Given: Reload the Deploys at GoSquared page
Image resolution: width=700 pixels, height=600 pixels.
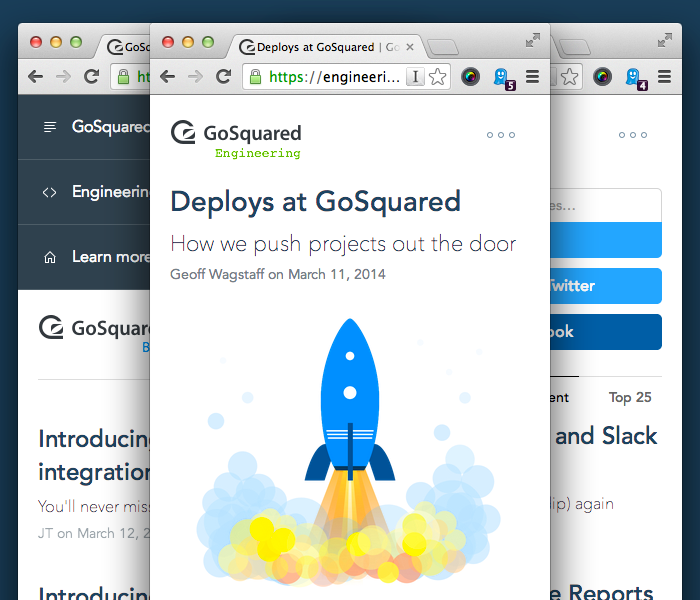Looking at the screenshot, I should tap(223, 77).
